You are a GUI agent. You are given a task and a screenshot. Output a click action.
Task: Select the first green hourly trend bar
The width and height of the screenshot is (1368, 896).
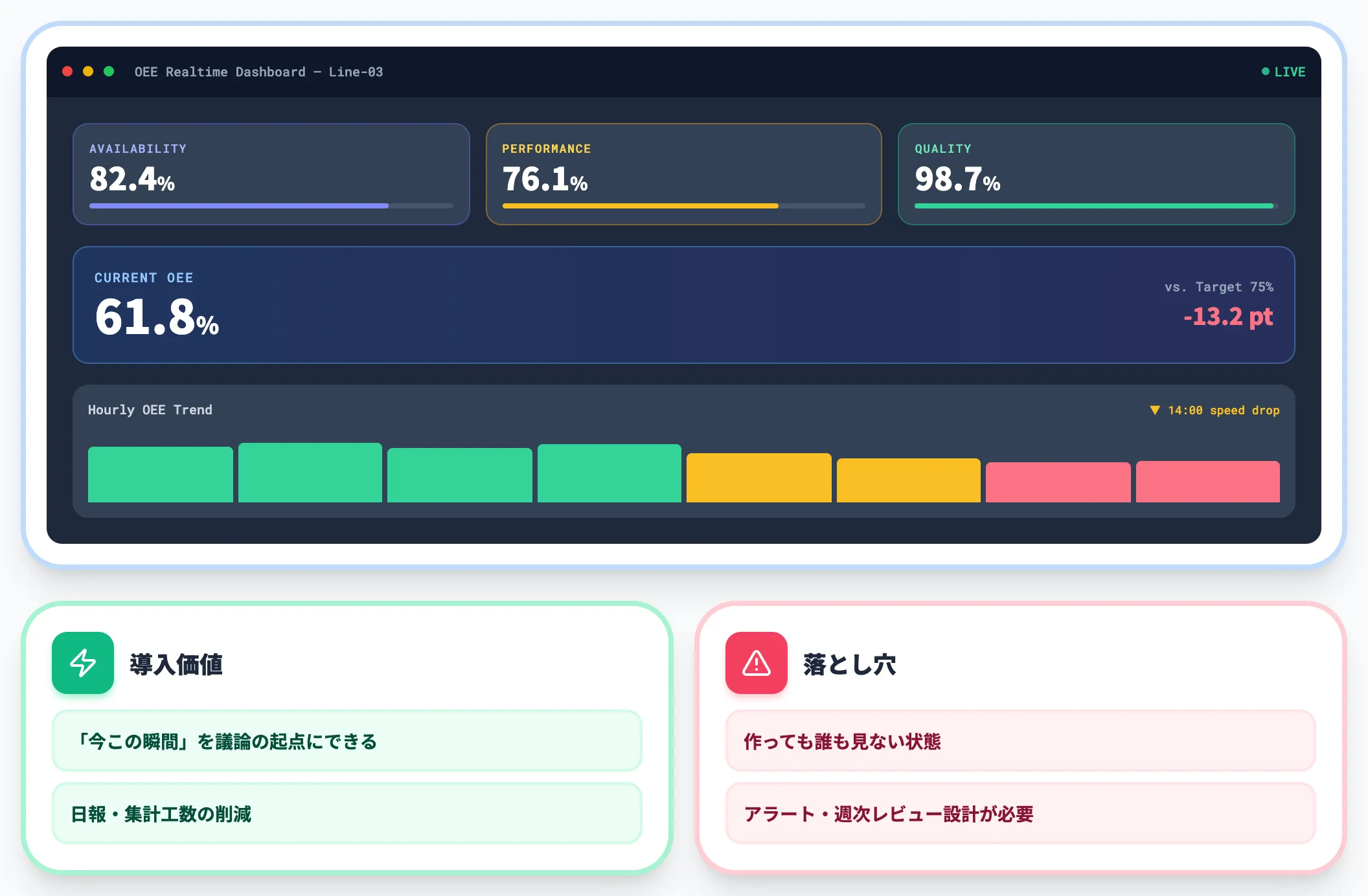[x=161, y=475]
